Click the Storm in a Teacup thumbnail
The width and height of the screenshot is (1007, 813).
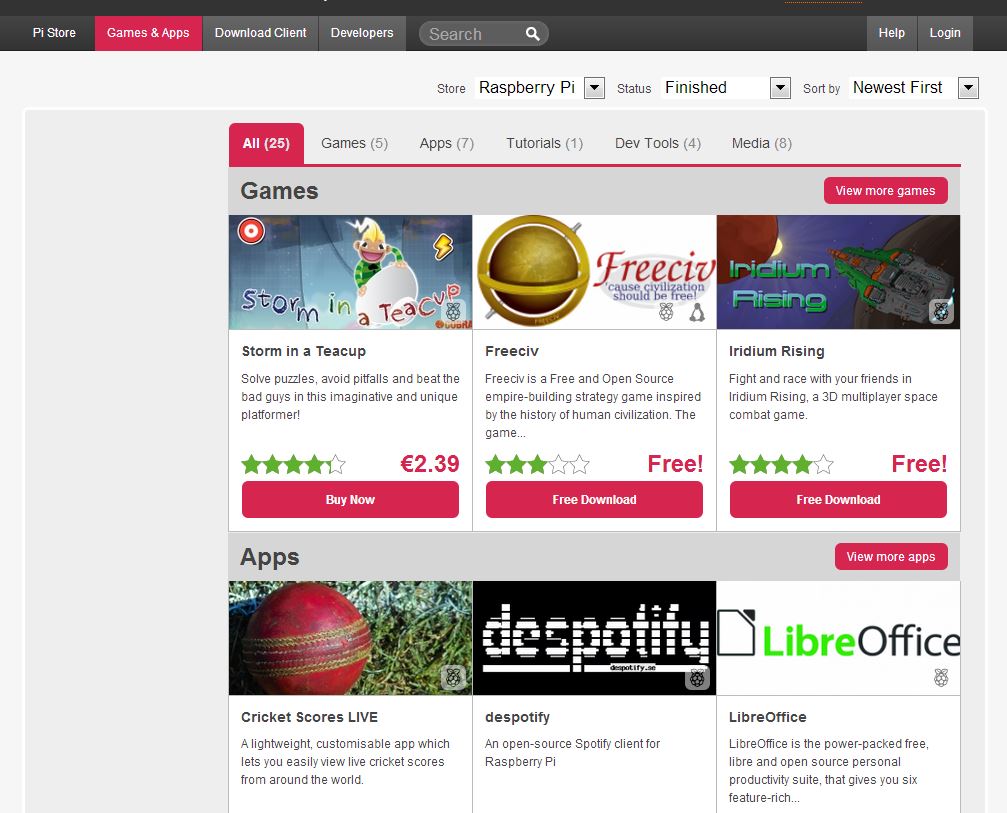351,272
